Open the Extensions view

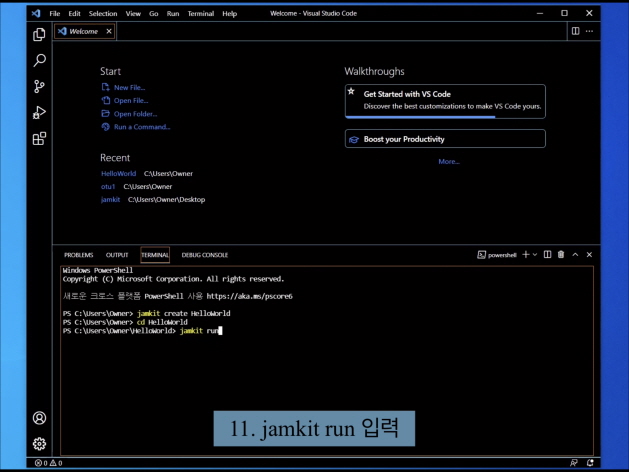pyautogui.click(x=39, y=139)
